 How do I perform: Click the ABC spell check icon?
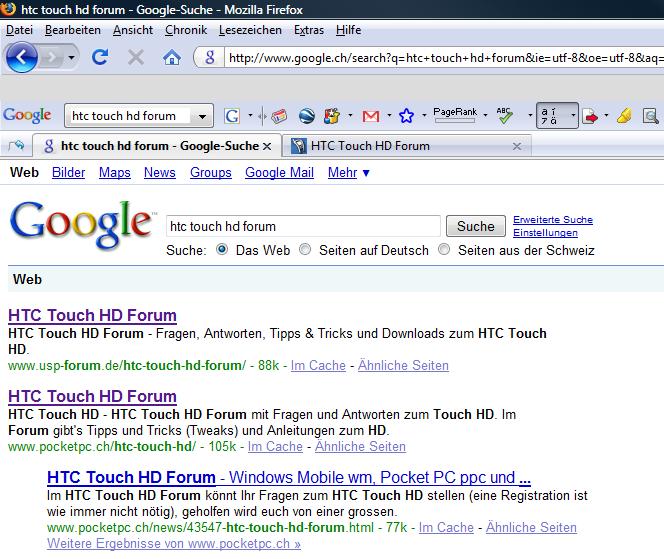[505, 116]
